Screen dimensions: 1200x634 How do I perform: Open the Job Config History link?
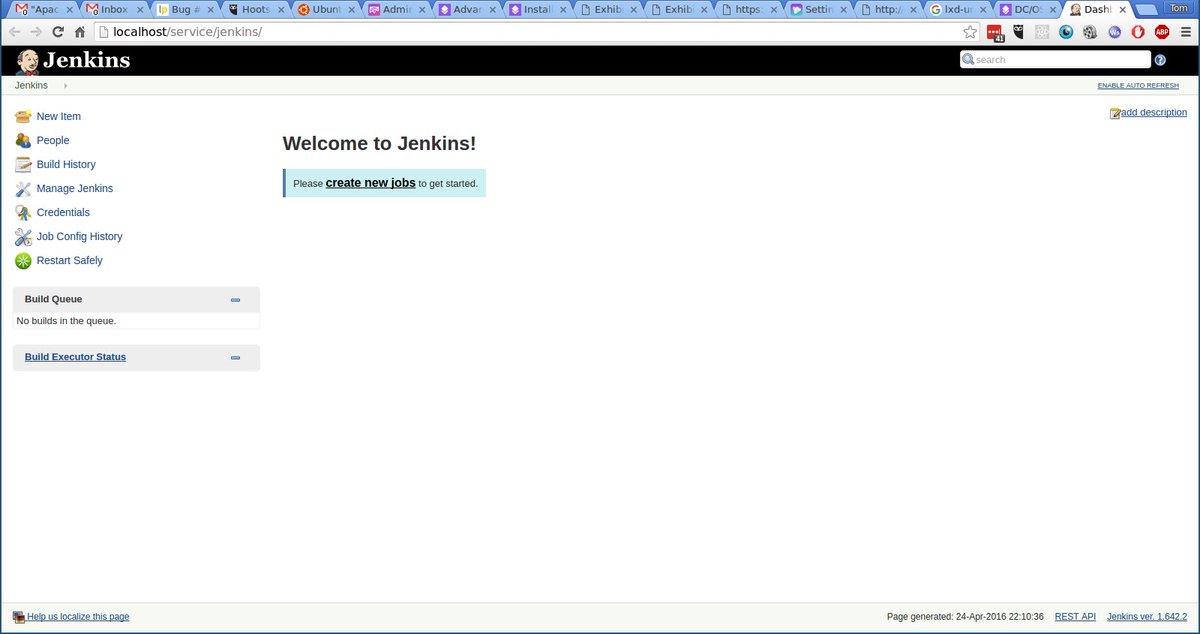(x=80, y=237)
